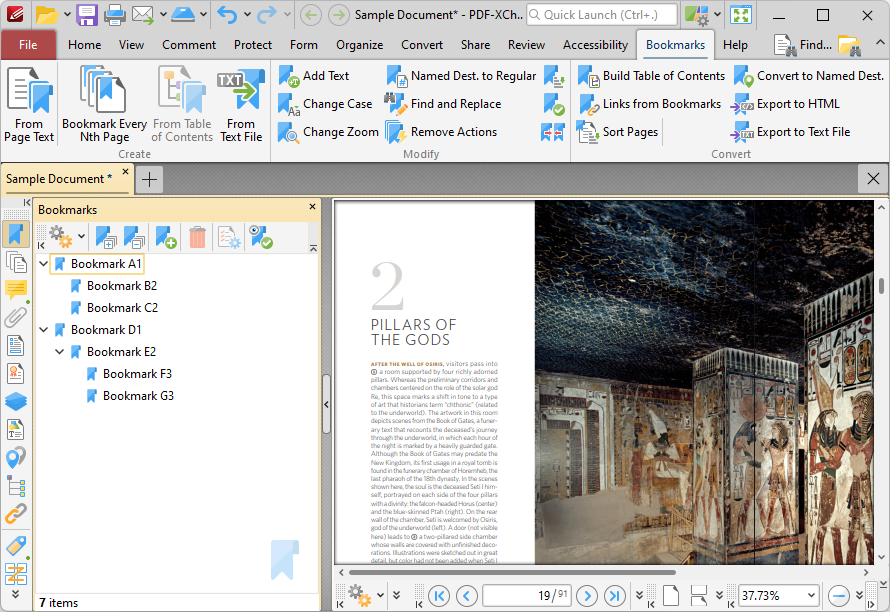Open the Layers pane from the sidebar
This screenshot has height=612, width=890.
coord(16,401)
